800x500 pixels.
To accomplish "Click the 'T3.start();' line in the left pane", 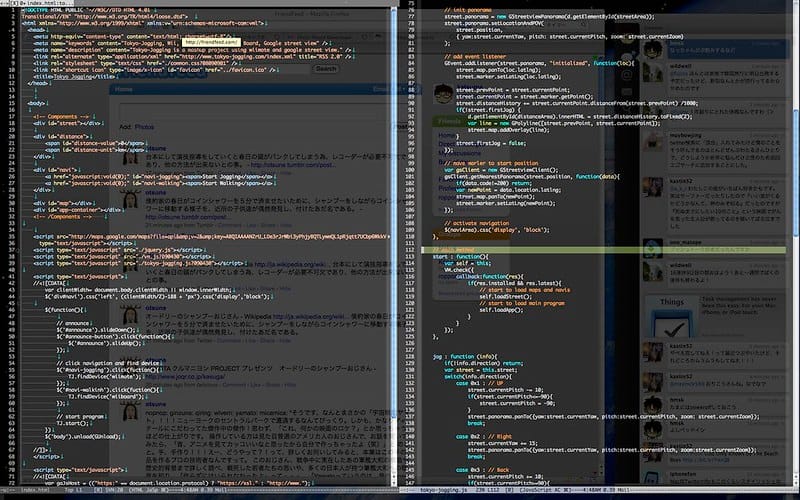I will tap(72, 423).
